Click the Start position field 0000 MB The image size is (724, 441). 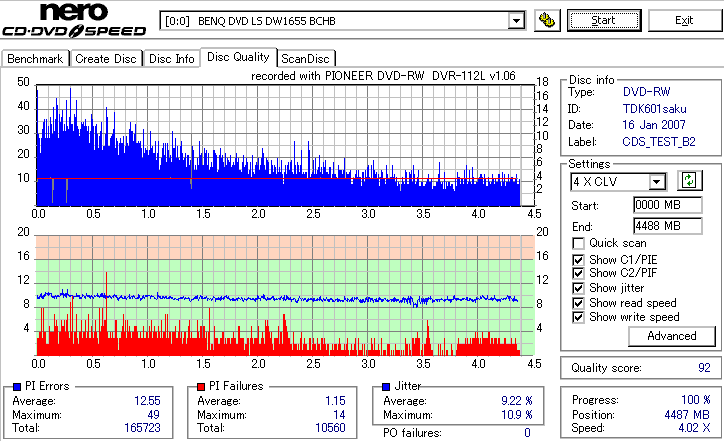(x=668, y=205)
